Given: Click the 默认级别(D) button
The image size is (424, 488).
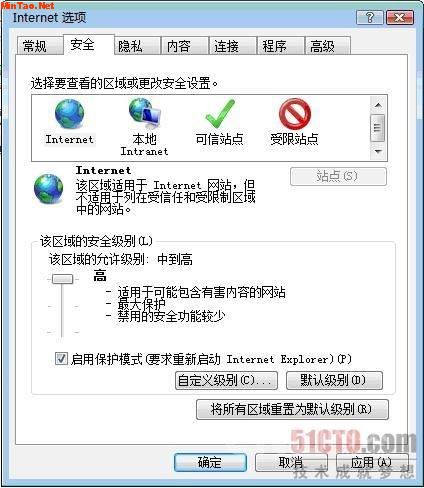Looking at the screenshot, I should point(334,380).
